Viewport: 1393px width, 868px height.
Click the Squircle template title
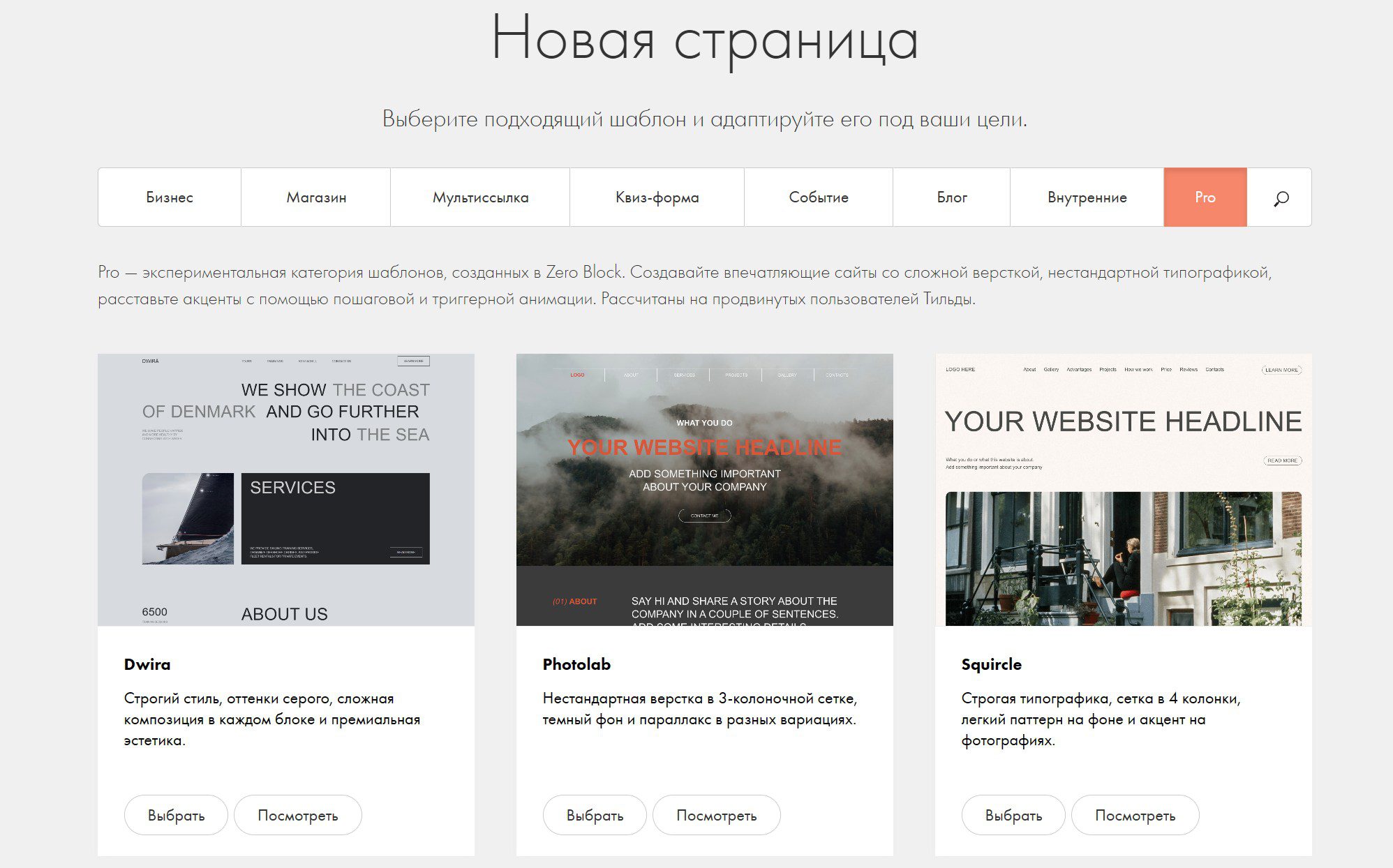[x=992, y=664]
